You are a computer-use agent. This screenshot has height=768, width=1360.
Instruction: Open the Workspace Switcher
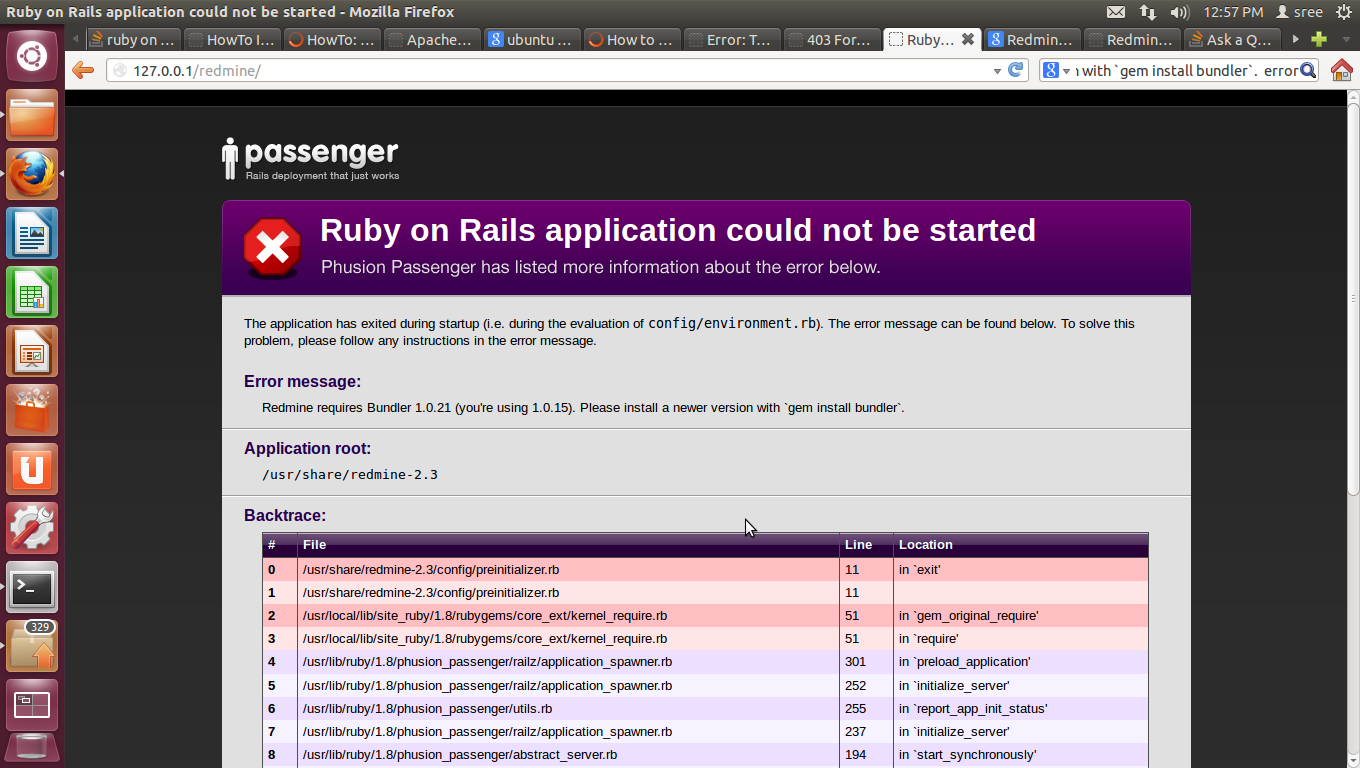[x=33, y=706]
